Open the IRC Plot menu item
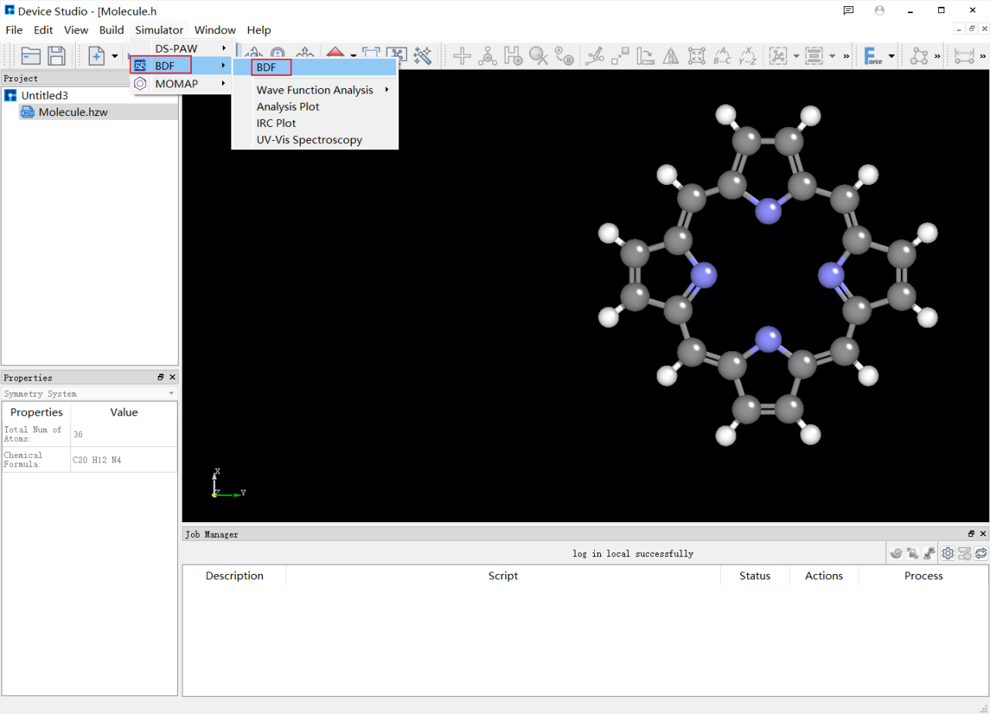Screen dimensions: 991x715 coord(276,123)
